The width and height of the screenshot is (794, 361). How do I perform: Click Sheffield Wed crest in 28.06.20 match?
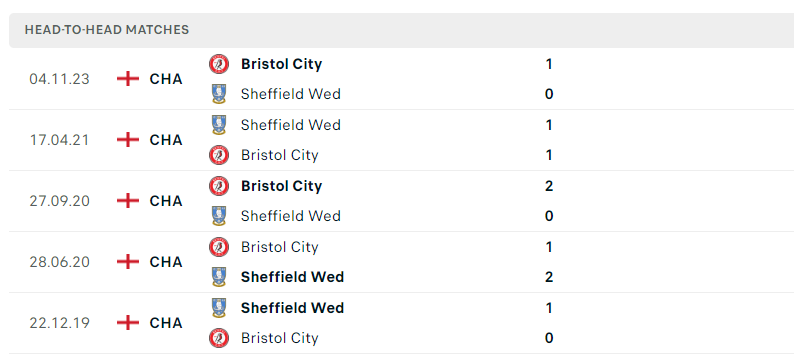click(x=219, y=277)
